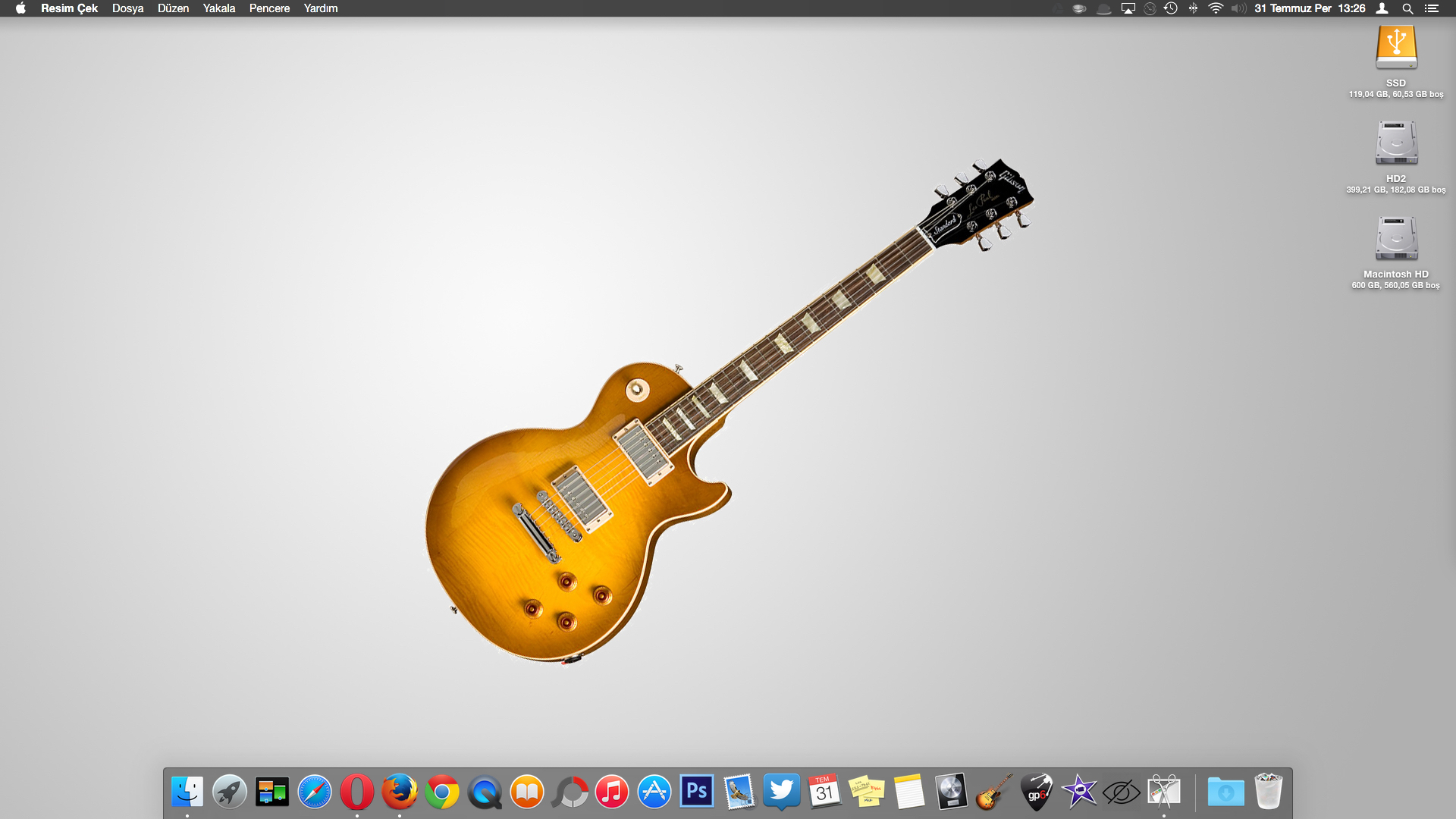The height and width of the screenshot is (819, 1456).
Task: Open the Dosya menu
Action: [x=127, y=8]
